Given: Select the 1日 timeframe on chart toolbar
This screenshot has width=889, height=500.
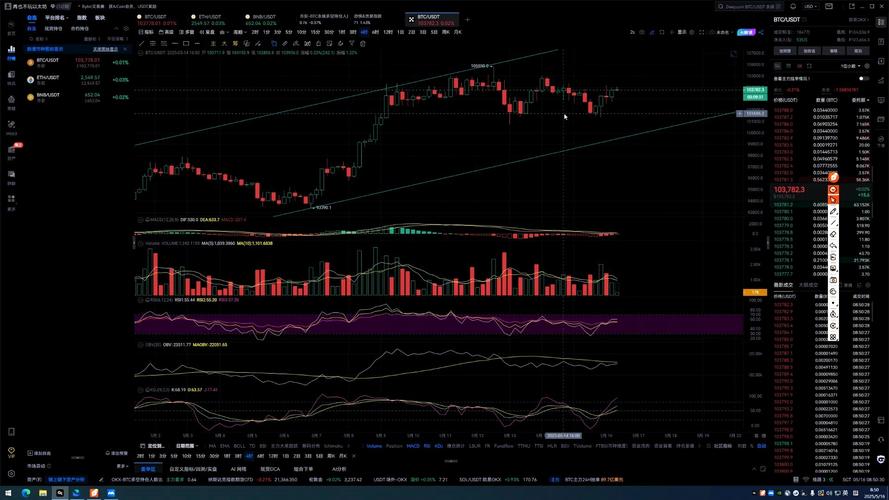Looking at the screenshot, I should coord(399,32).
